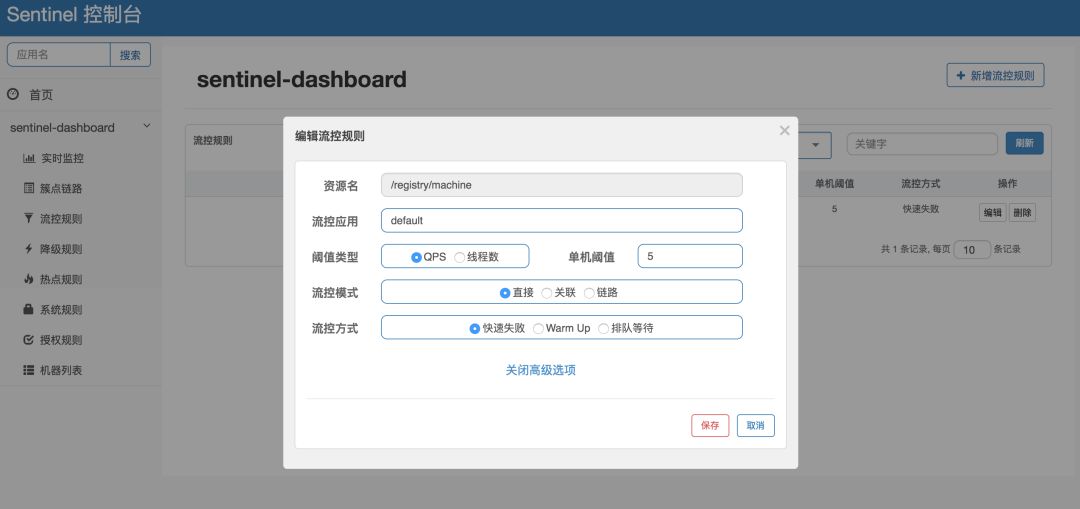Click 关闭高级选项 link

tap(541, 371)
